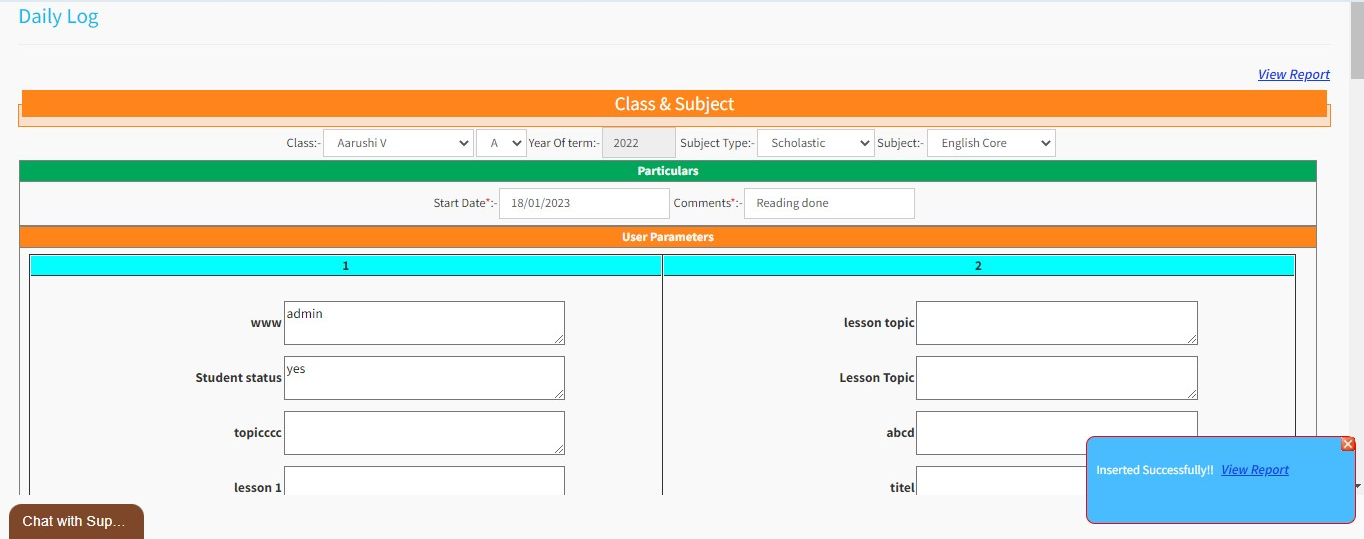Click the Class & Subject orange header
Viewport: 1364px width, 539px height.
674,104
